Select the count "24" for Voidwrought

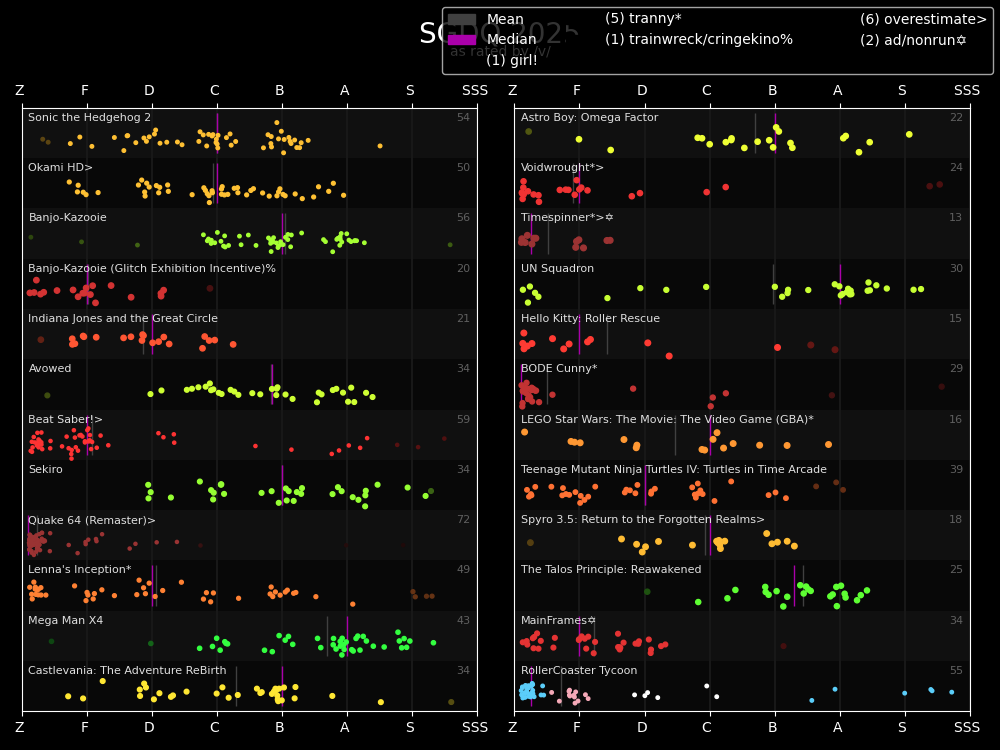pyautogui.click(x=956, y=167)
